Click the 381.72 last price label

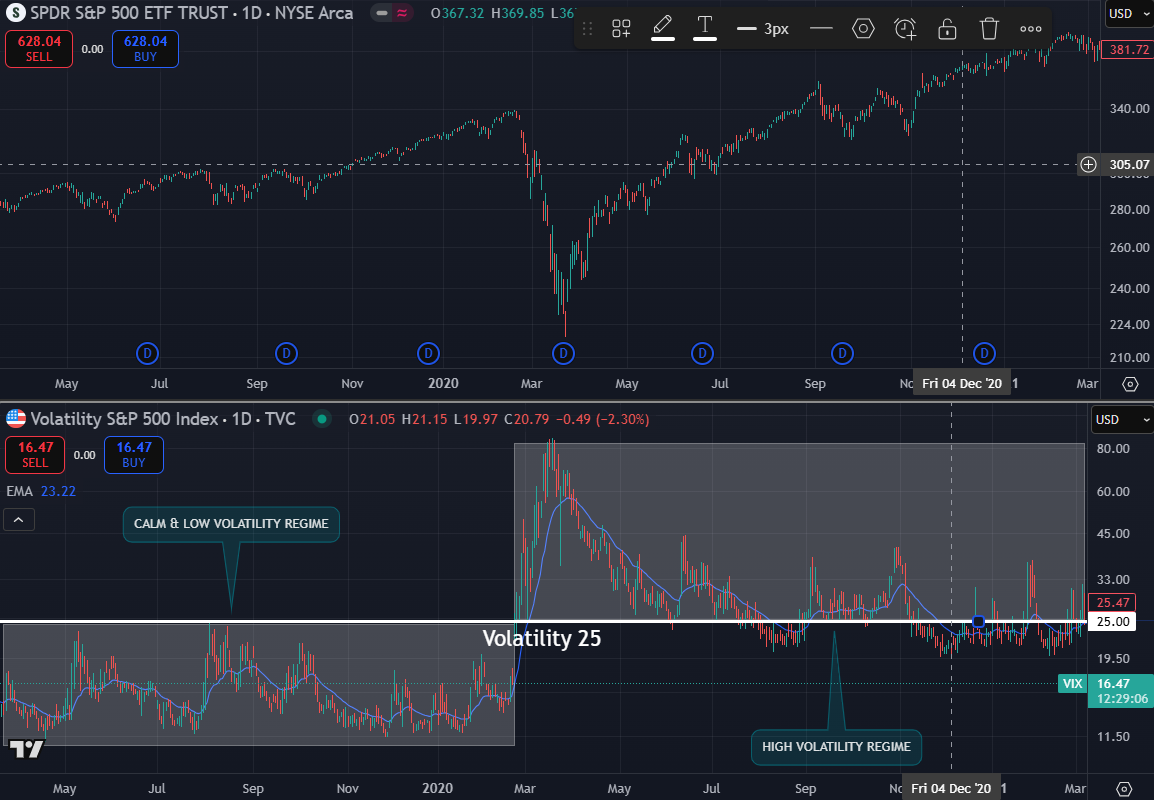tap(1128, 50)
